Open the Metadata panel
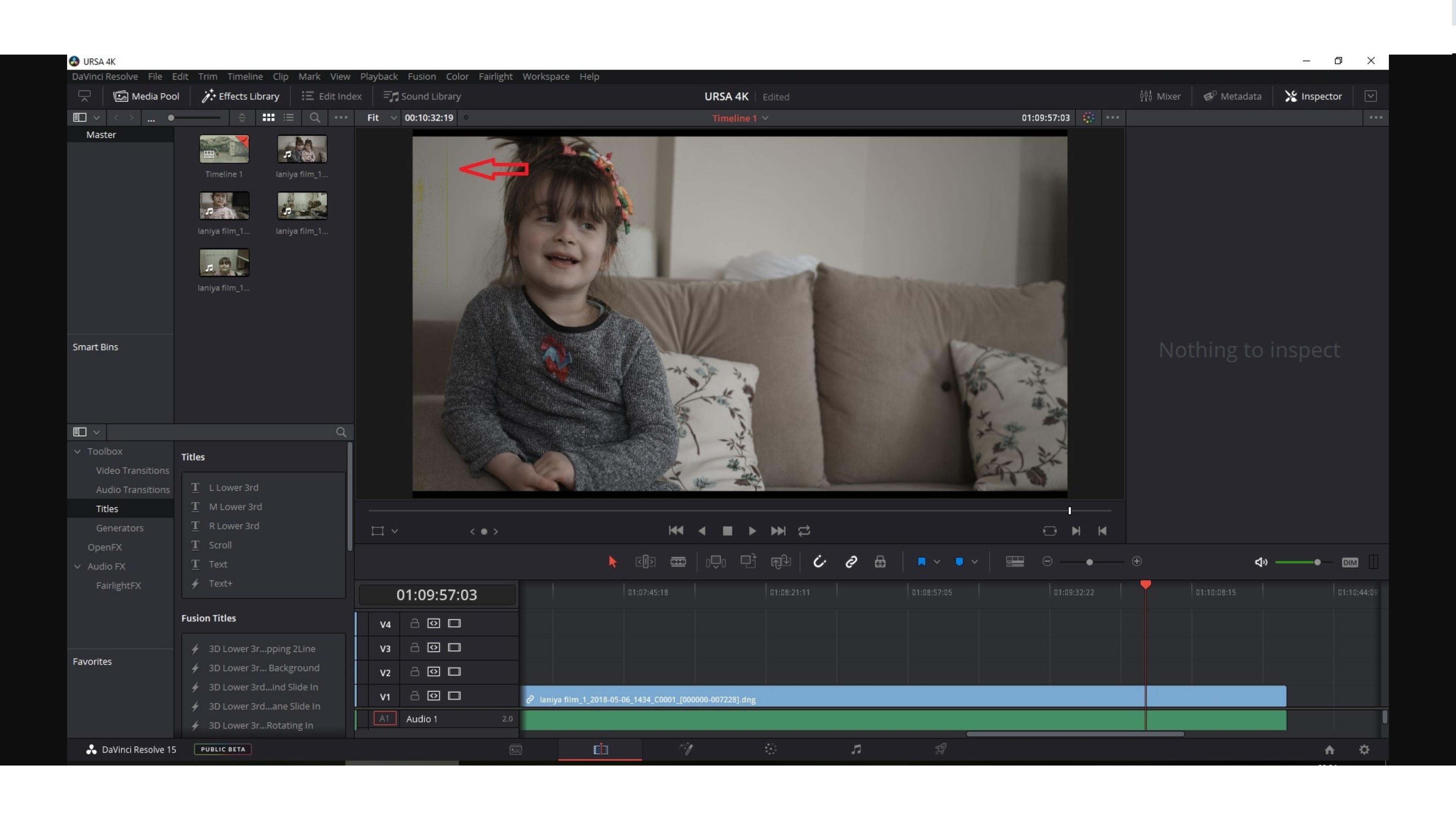This screenshot has height=819, width=1456. pyautogui.click(x=1232, y=96)
